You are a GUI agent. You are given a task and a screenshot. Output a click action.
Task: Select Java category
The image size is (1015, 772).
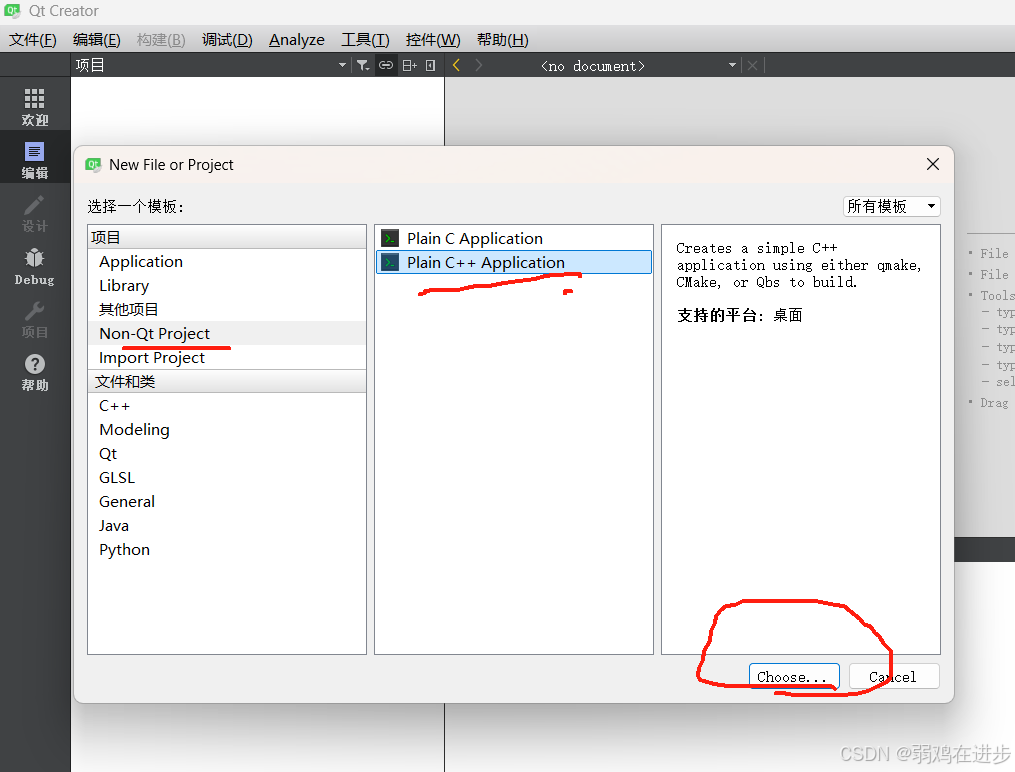point(227,525)
